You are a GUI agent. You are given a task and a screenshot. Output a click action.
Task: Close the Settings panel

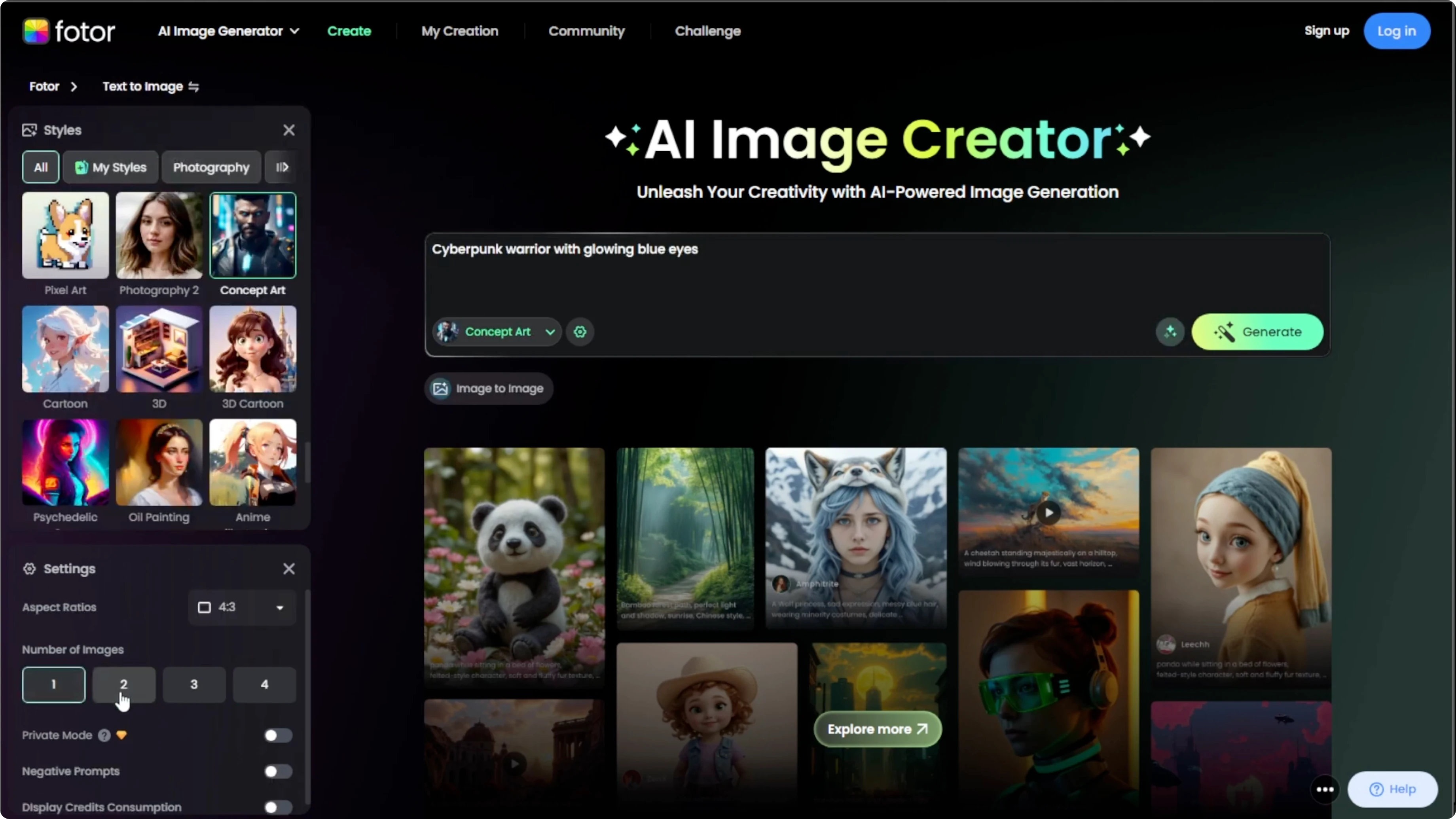click(289, 569)
